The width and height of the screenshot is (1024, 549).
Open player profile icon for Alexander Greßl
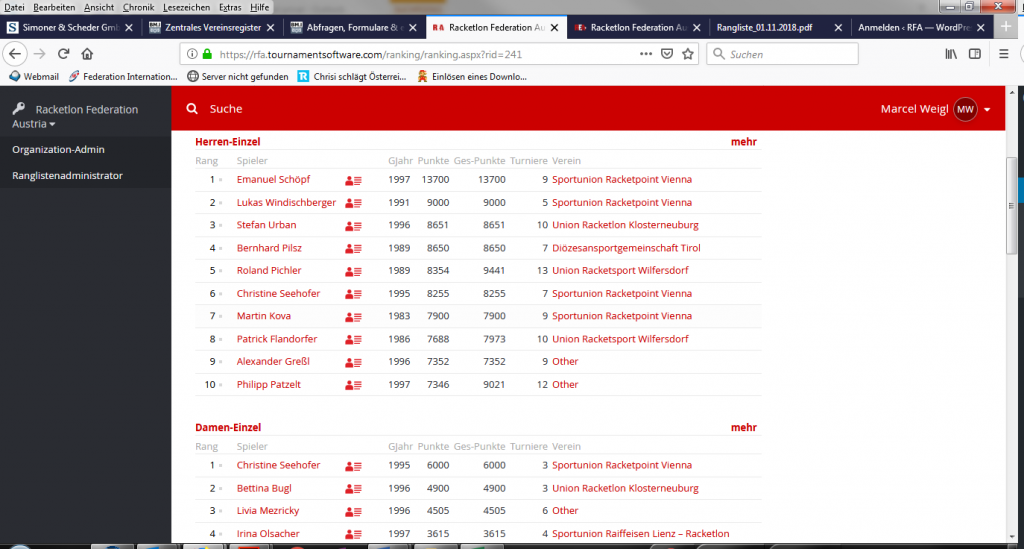point(353,362)
